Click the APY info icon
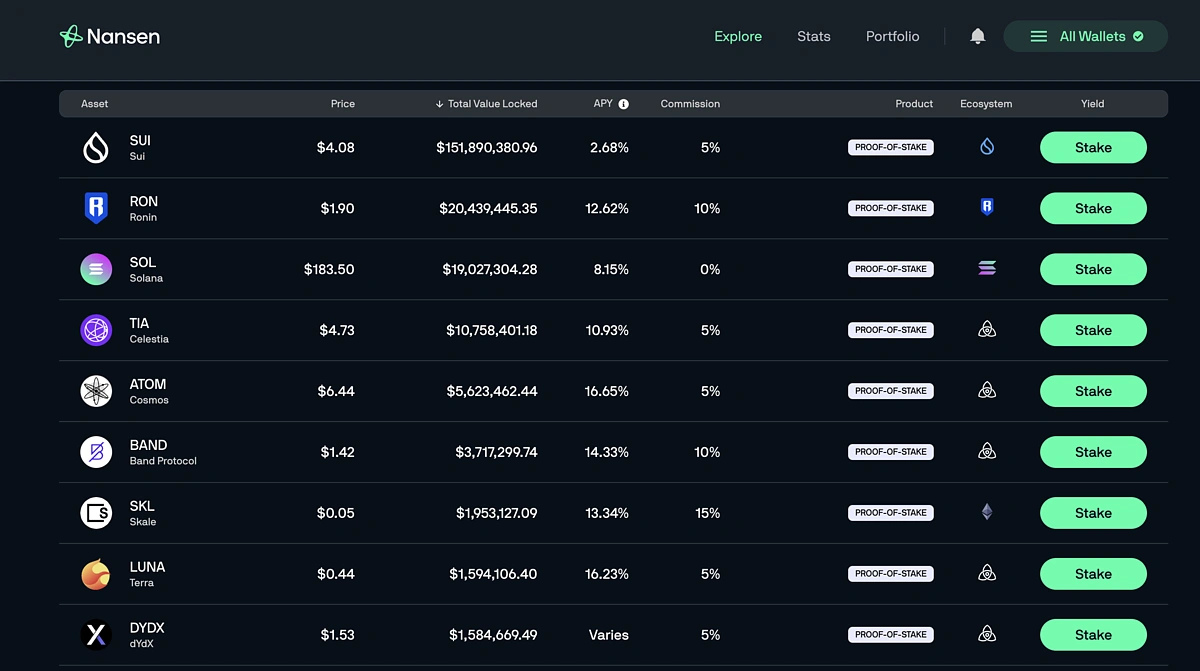 624,104
